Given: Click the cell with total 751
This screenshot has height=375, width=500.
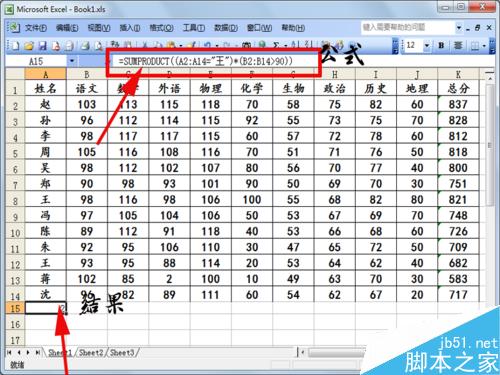Looking at the screenshot, I should click(459, 184).
